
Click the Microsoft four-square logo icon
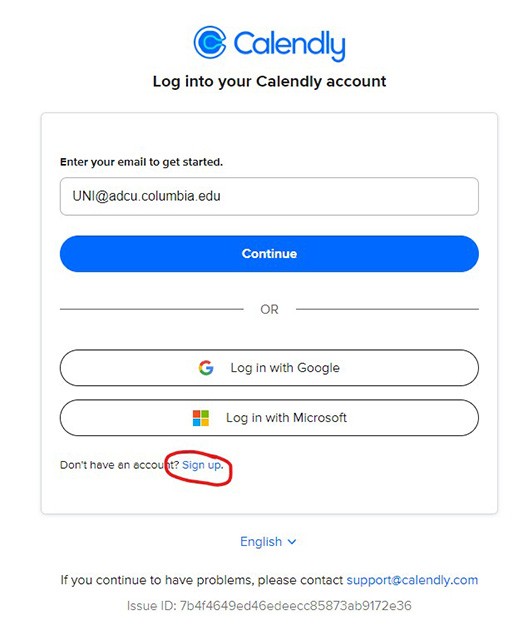[x=200, y=418]
